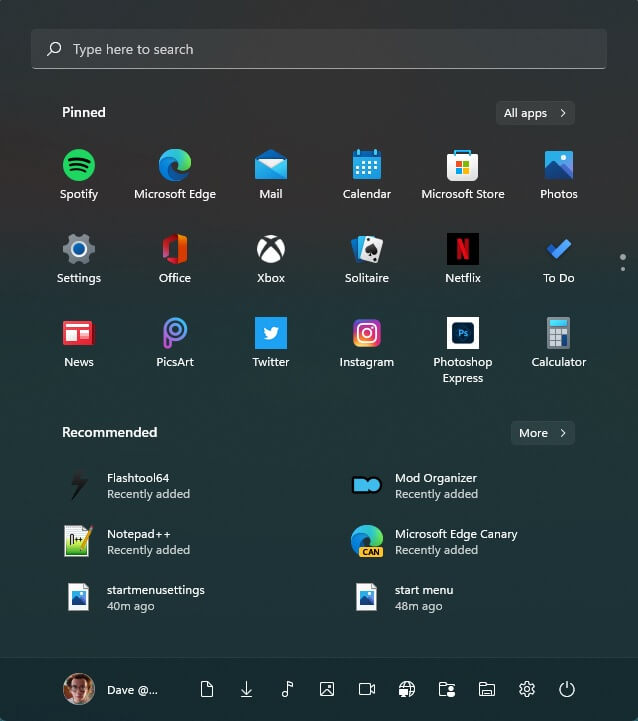Open the Photos app
The image size is (638, 721).
pyautogui.click(x=558, y=174)
